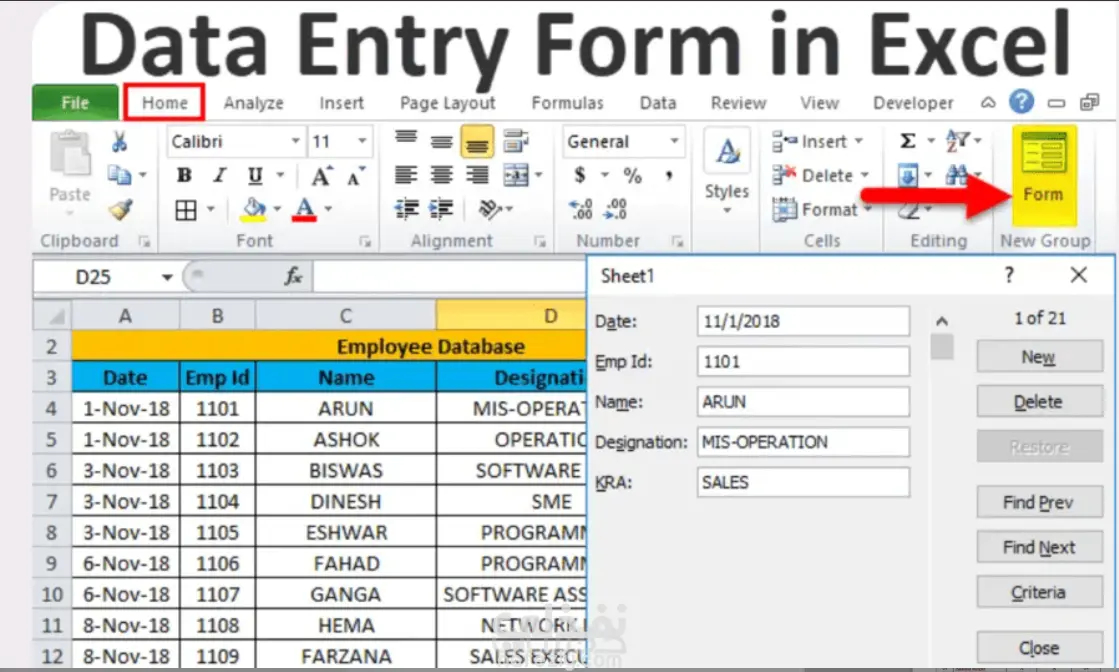This screenshot has width=1119, height=672.
Task: Select the Format Painter brush
Action: pos(120,209)
